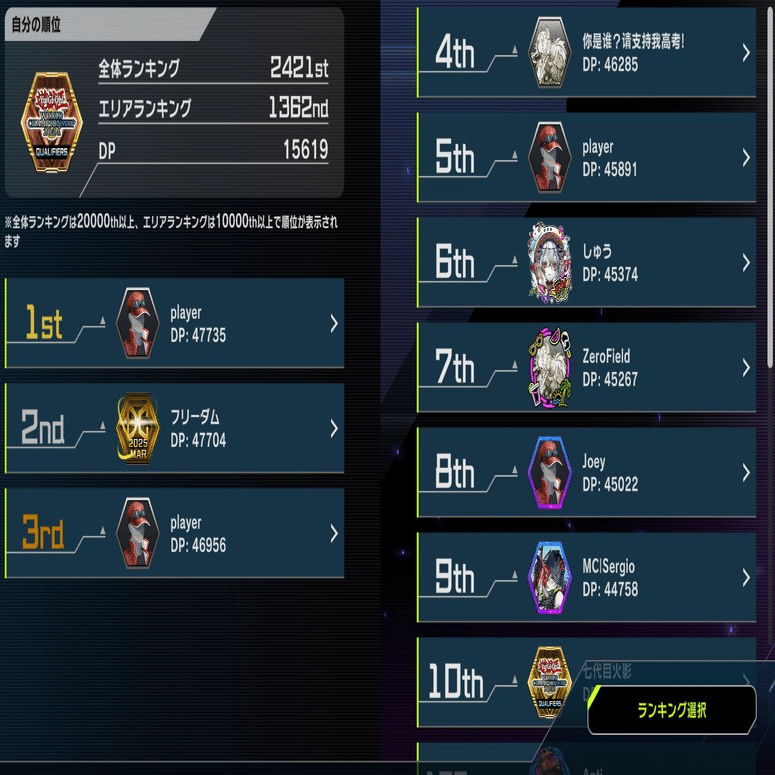Tap the 3rd place player's bird avatar
Image resolution: width=775 pixels, height=775 pixels.
pos(137,533)
